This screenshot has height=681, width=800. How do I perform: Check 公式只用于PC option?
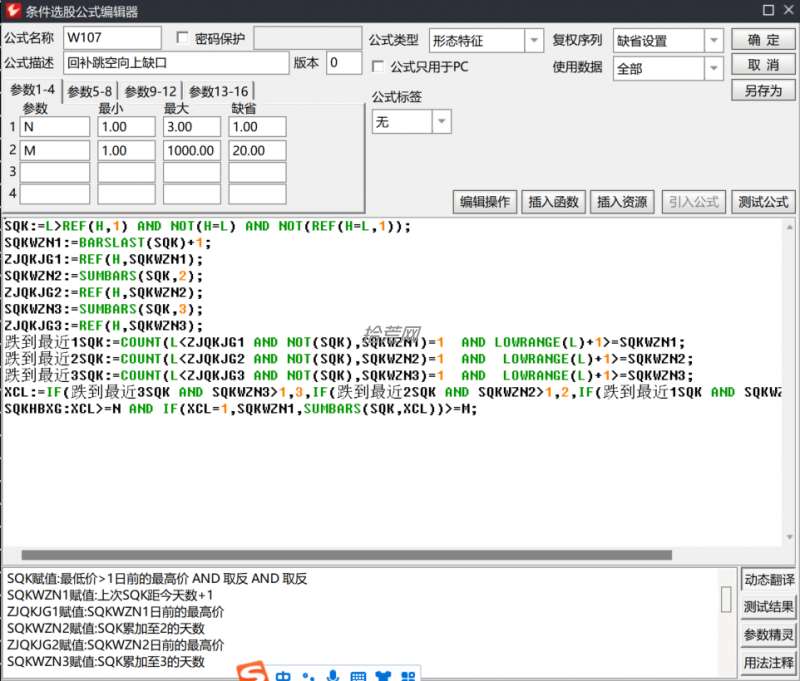pyautogui.click(x=378, y=66)
